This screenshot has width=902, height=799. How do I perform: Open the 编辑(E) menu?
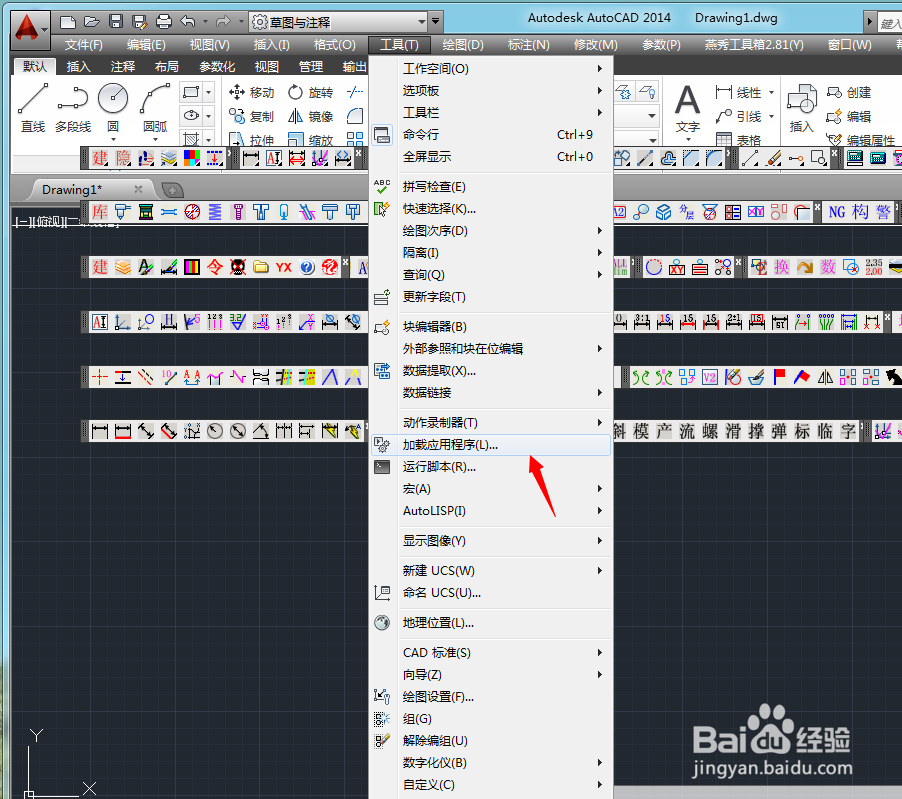[x=146, y=44]
